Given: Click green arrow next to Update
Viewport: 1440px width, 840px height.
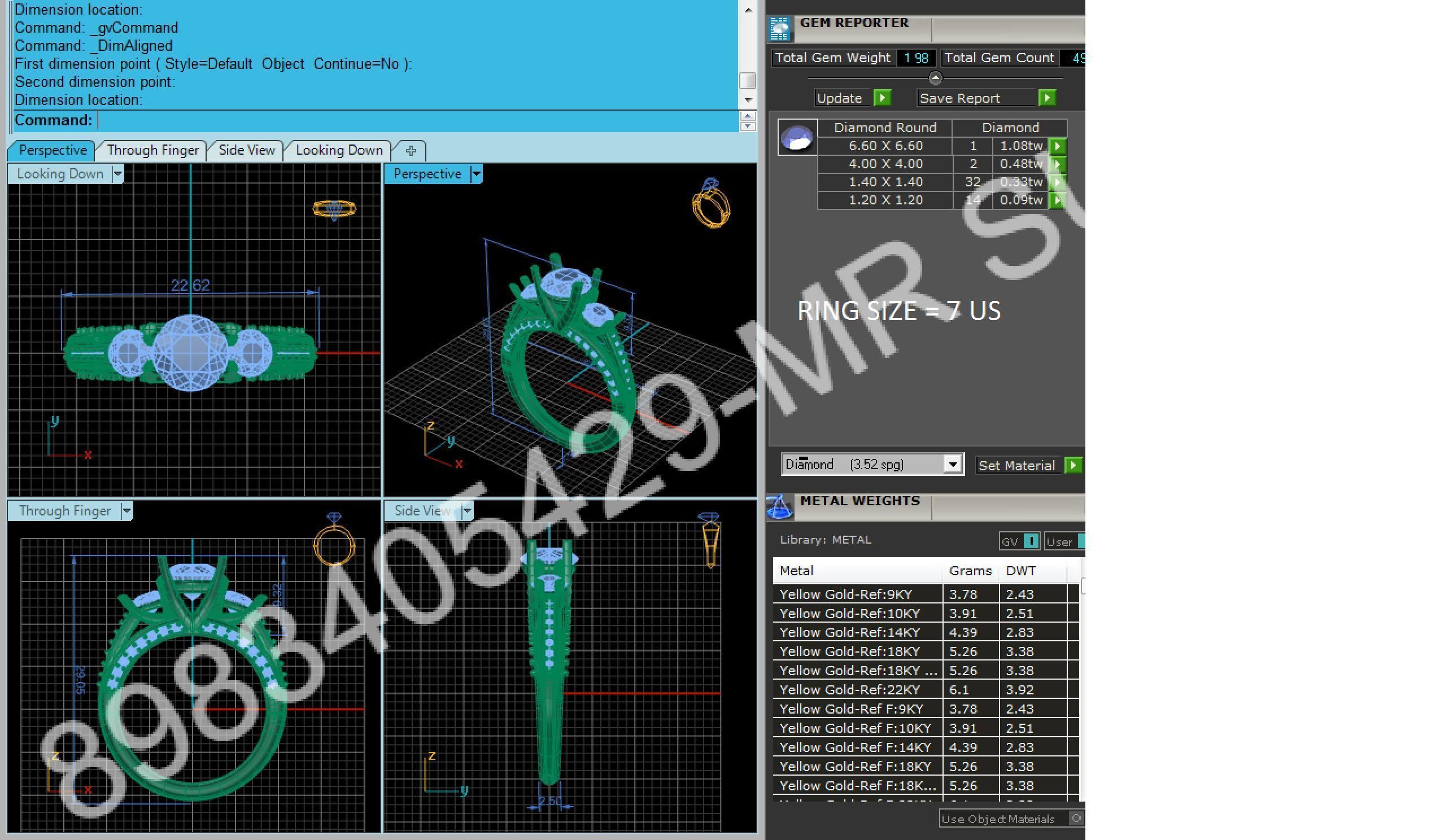Looking at the screenshot, I should coord(882,98).
